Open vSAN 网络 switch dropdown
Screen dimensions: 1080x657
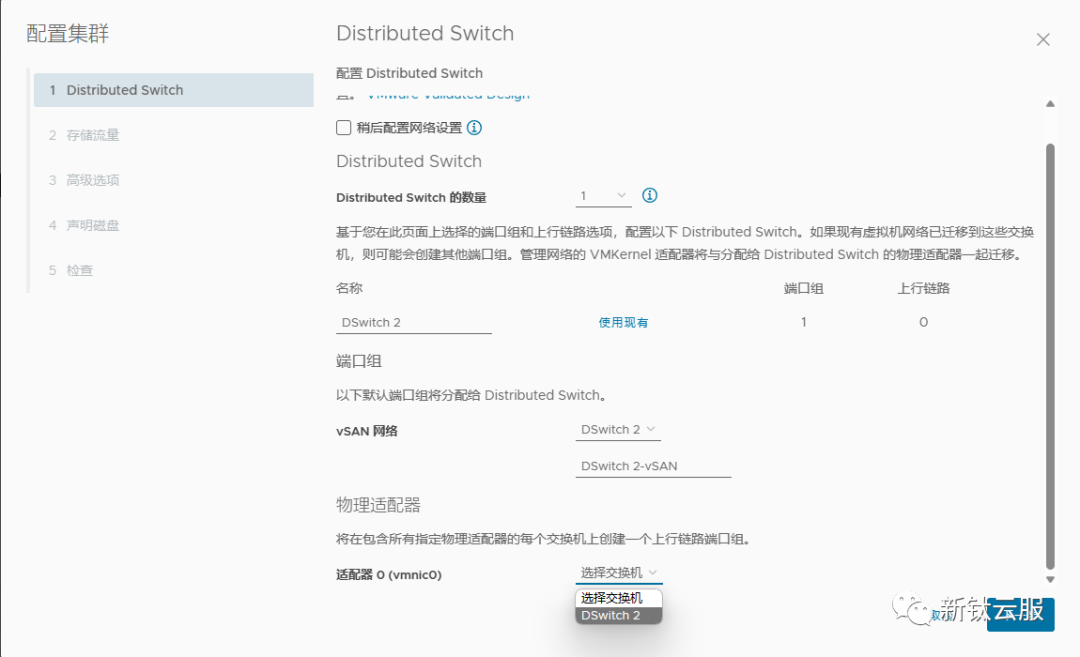(618, 430)
